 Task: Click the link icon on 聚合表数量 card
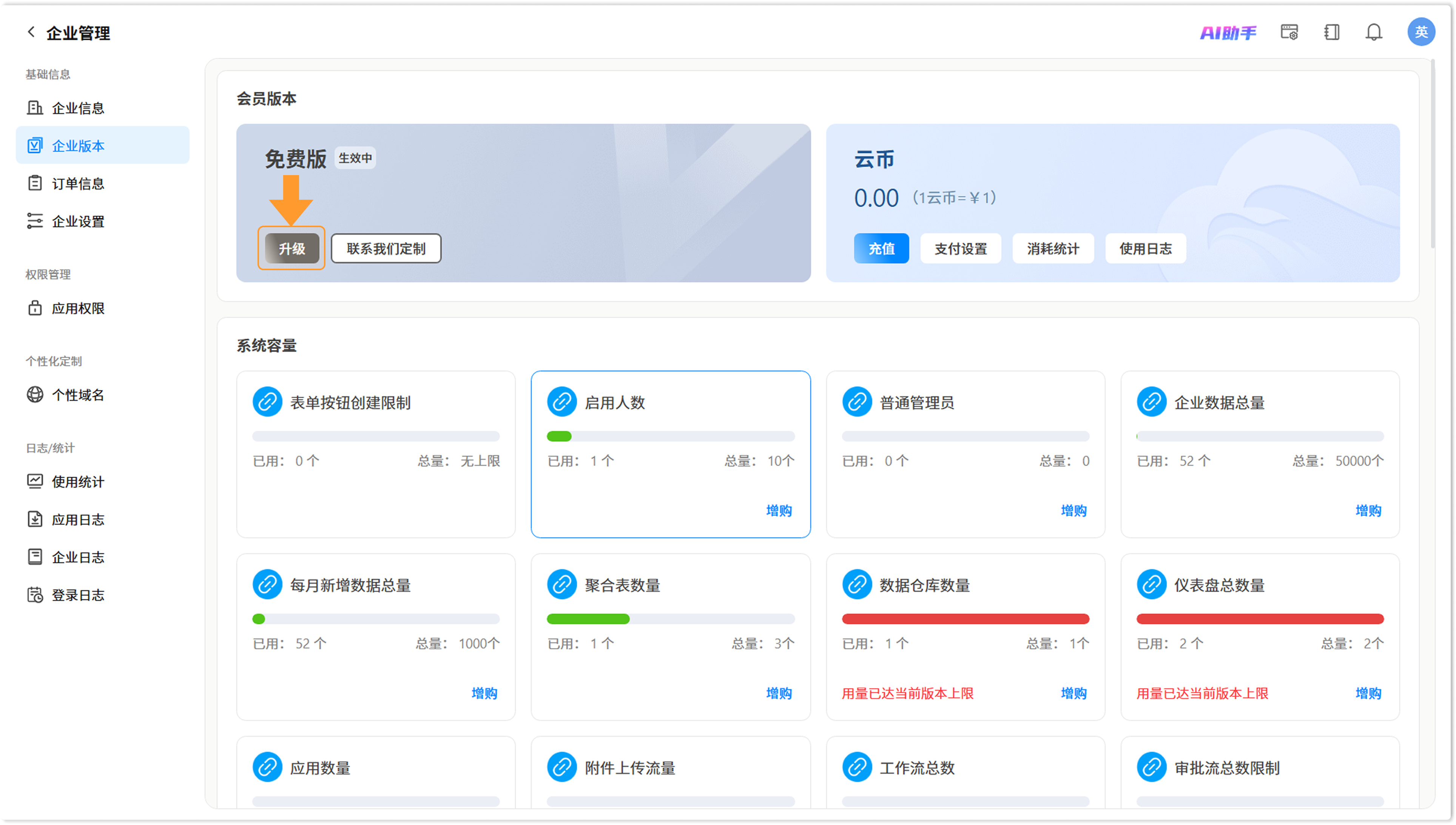[x=561, y=585]
